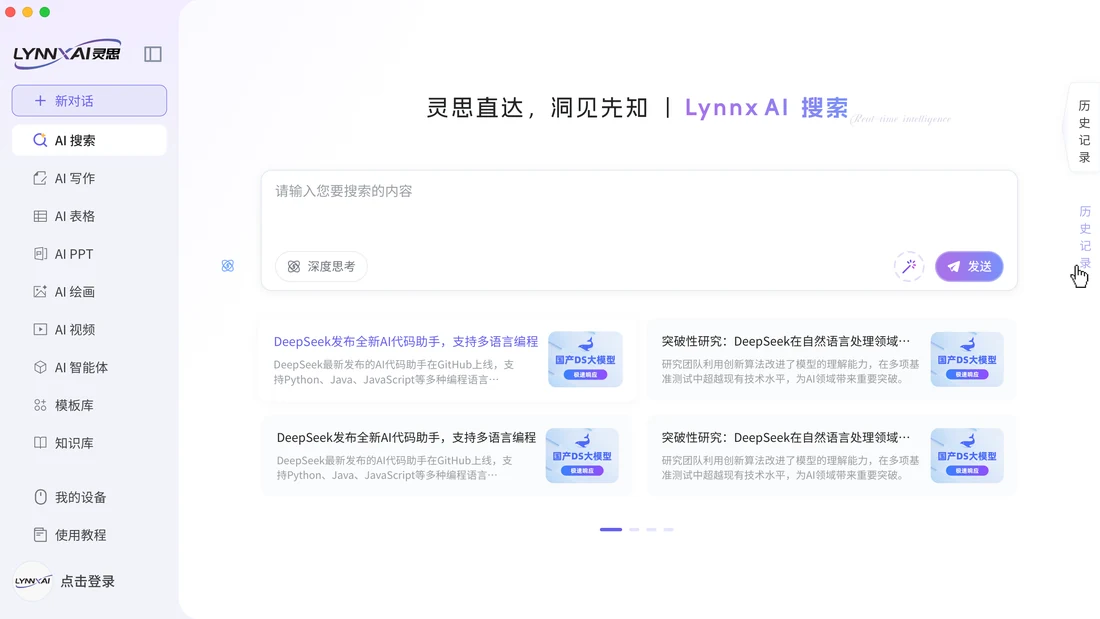The width and height of the screenshot is (1100, 619).
Task: Open bottom-row 突破性研究 article title
Action: (786, 437)
